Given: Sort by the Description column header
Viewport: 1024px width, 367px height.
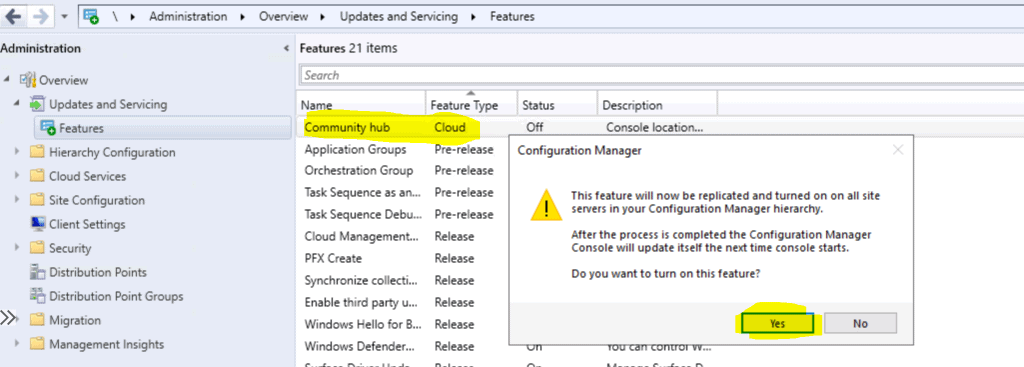Looking at the screenshot, I should [657, 104].
